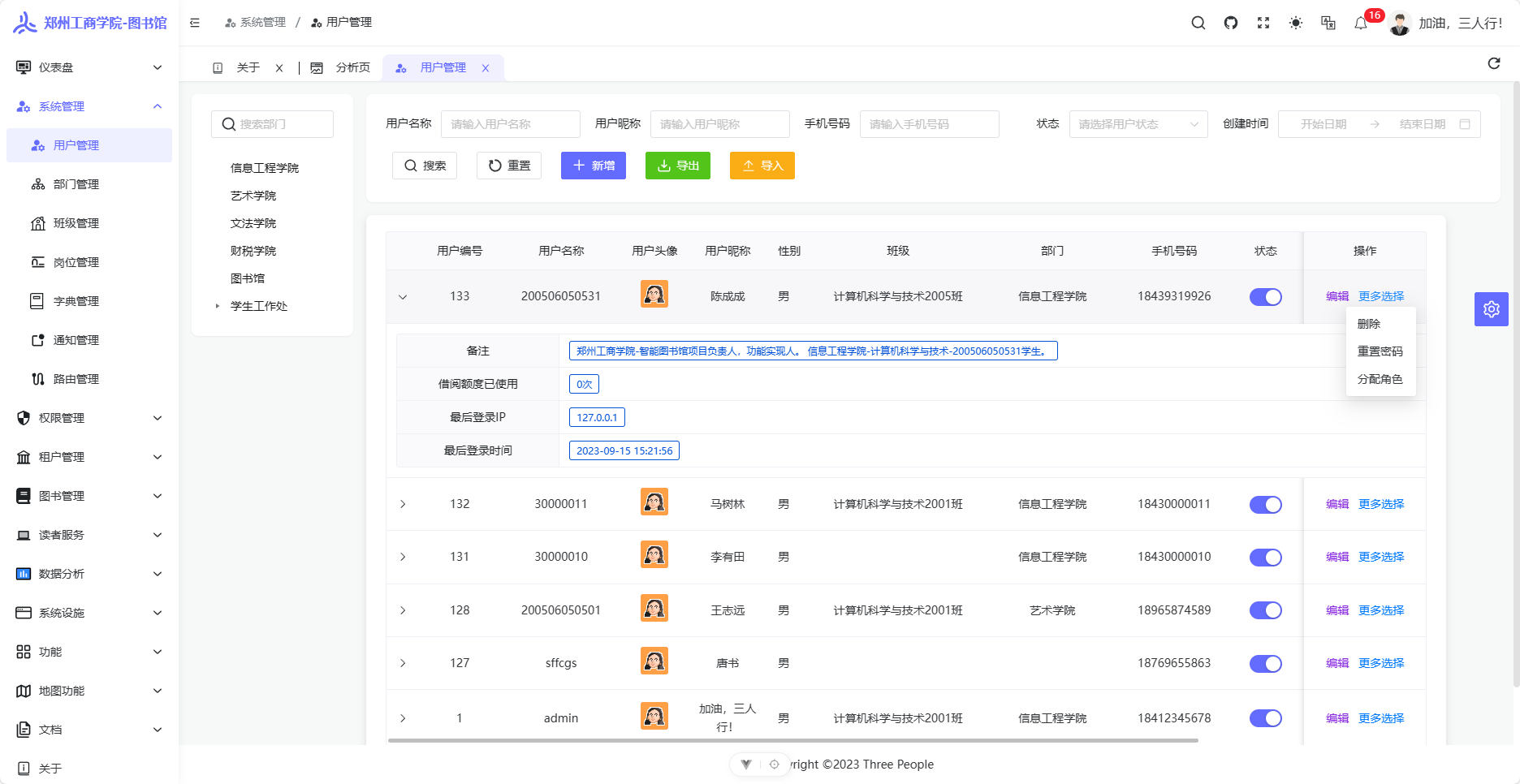1520x784 pixels.
Task: Open the search icon in top header
Action: (x=1198, y=23)
